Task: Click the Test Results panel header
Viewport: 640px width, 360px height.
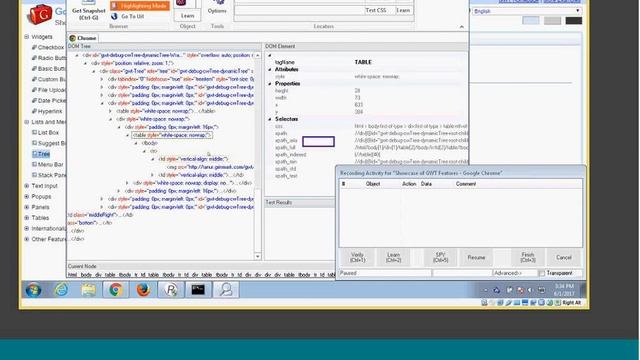Action: [300, 202]
